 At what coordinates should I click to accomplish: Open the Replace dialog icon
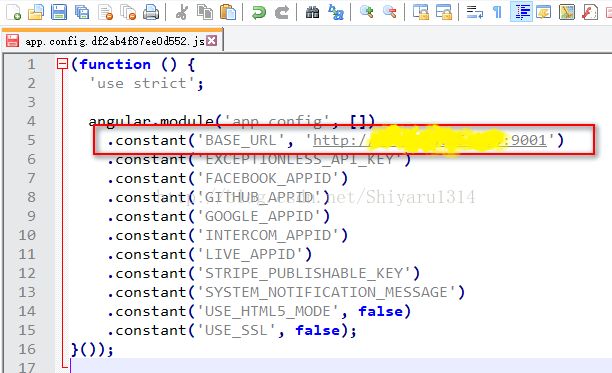point(336,12)
